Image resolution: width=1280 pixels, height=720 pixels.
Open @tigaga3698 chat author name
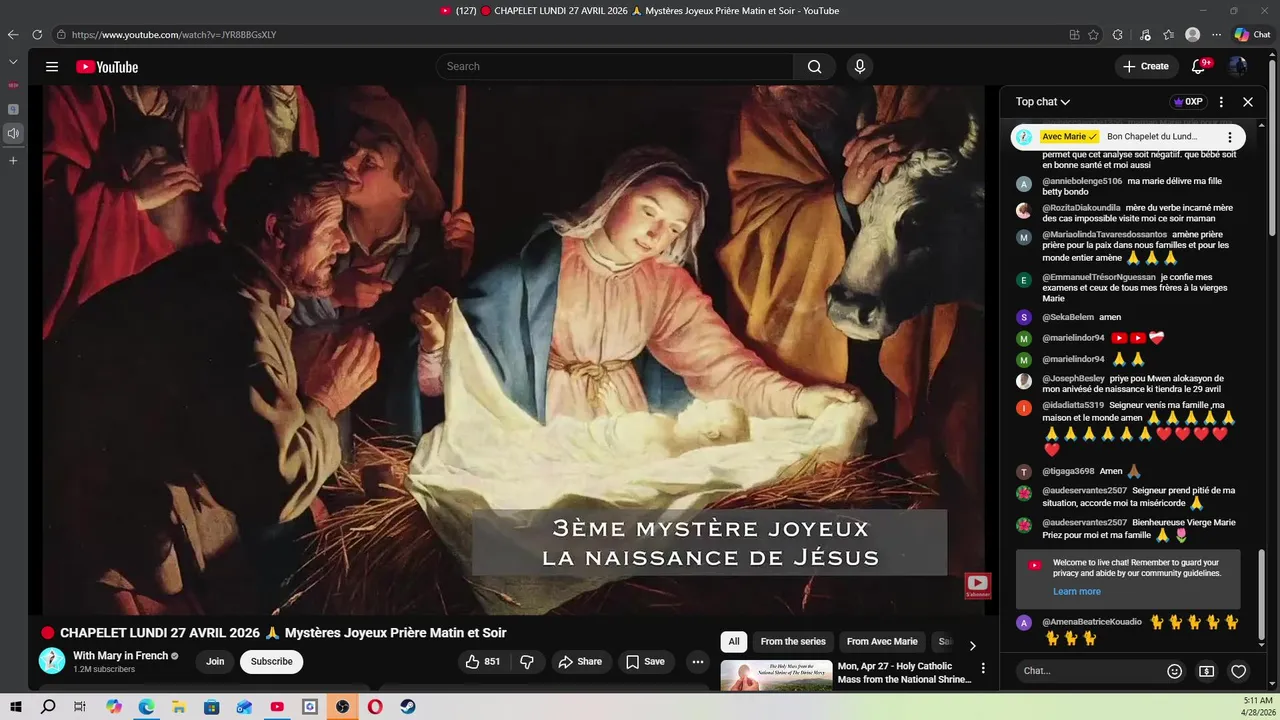click(x=1068, y=471)
